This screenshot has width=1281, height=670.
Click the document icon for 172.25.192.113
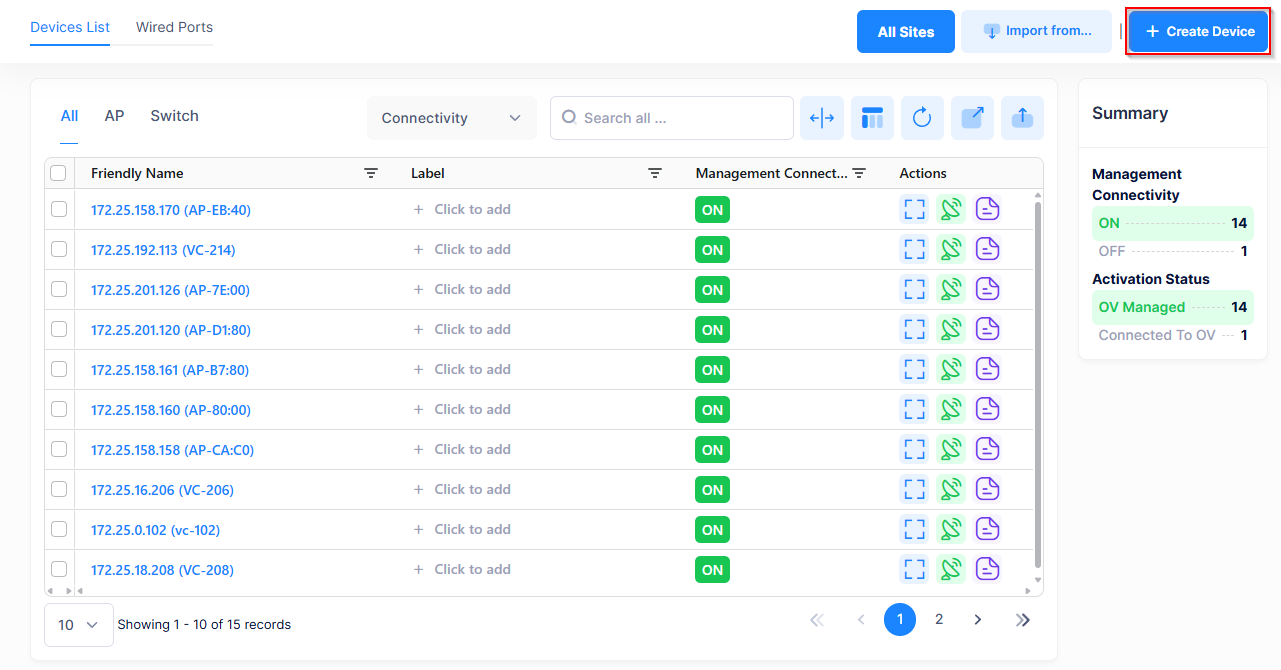point(988,249)
